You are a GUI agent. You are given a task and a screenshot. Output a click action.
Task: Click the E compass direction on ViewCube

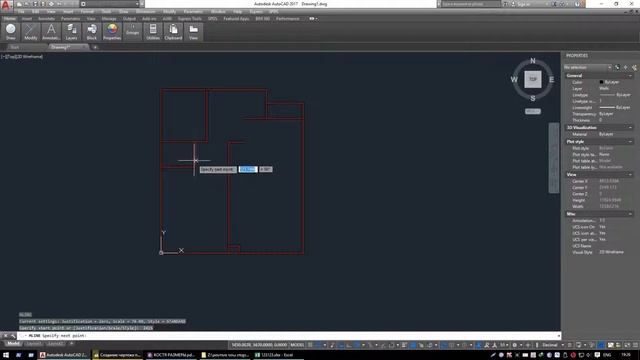pyautogui.click(x=551, y=80)
